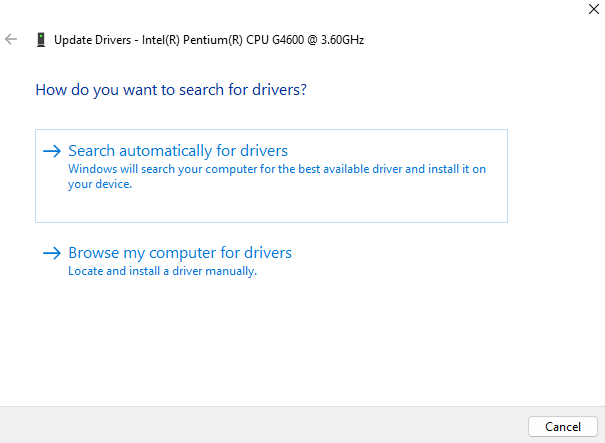605x443 pixels.
Task: Choose Browse my computer for drivers
Action: tap(180, 253)
